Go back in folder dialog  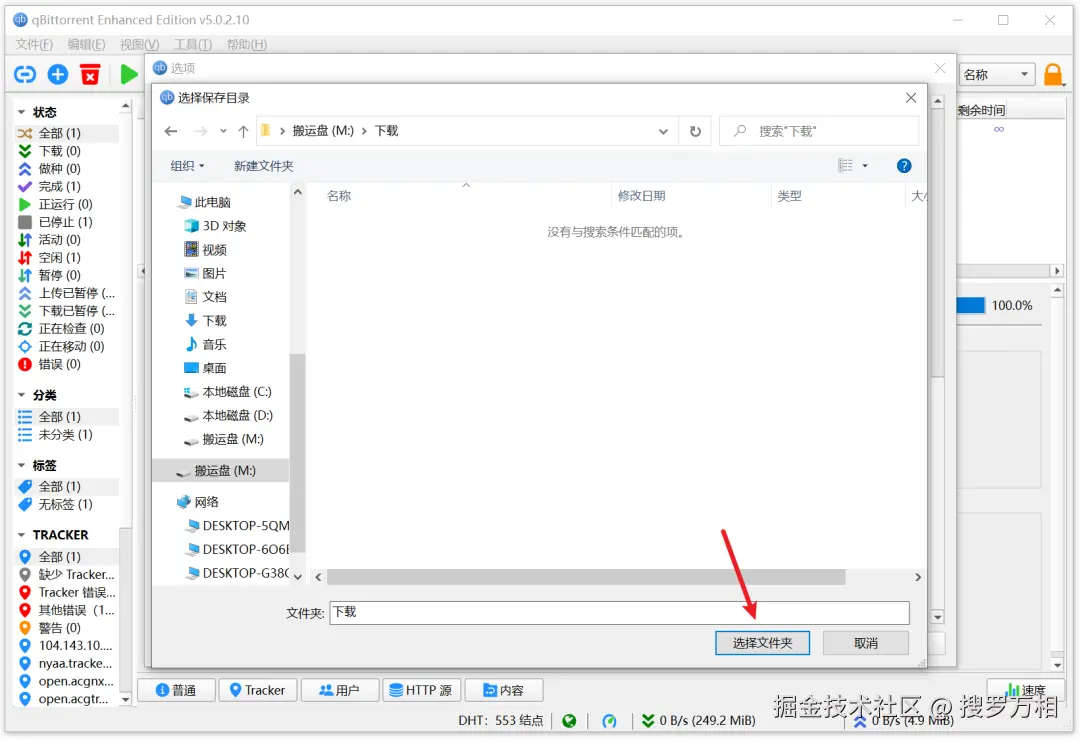point(171,131)
